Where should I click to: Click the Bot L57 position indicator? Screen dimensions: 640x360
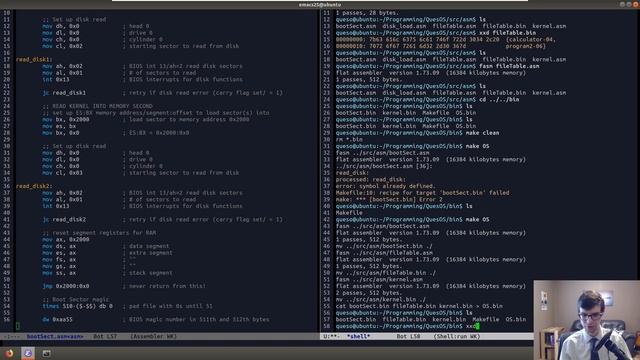tap(105, 336)
